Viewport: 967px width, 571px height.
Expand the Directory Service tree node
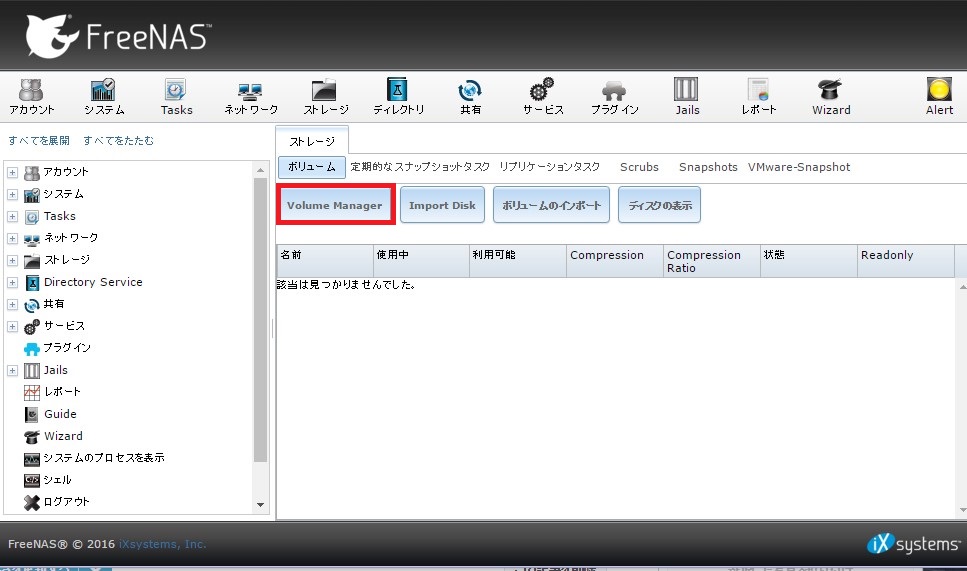12,282
